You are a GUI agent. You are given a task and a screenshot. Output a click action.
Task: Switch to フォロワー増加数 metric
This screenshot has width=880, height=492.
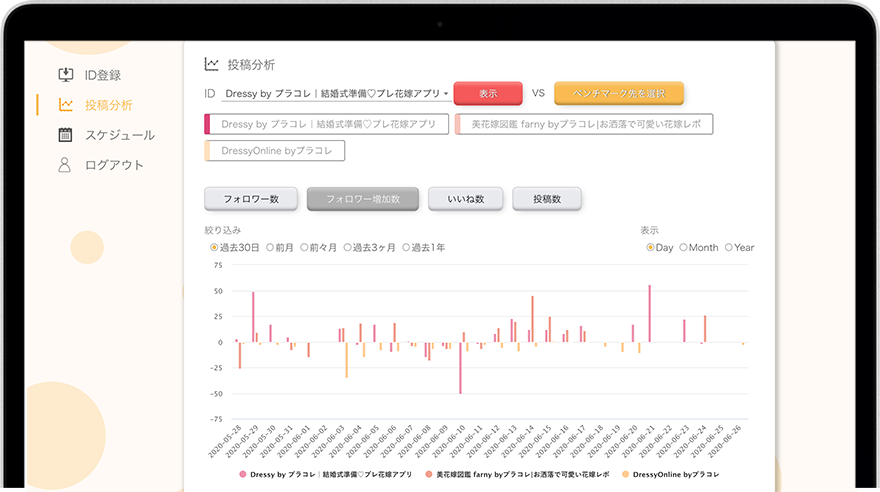click(363, 199)
